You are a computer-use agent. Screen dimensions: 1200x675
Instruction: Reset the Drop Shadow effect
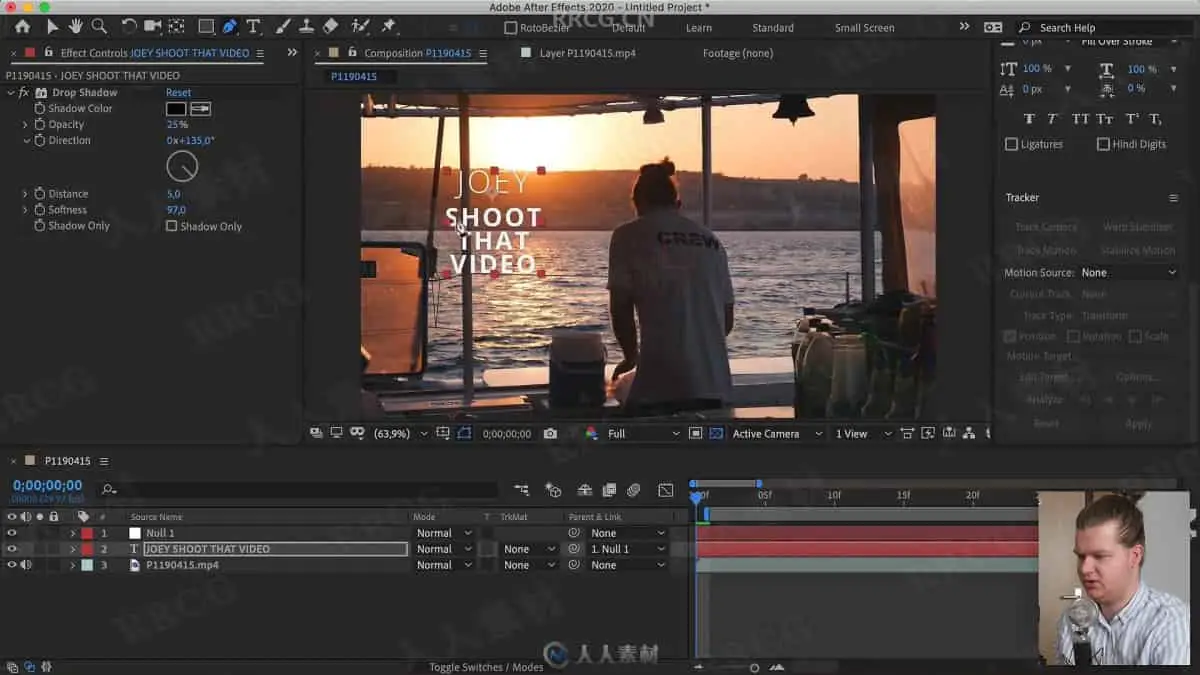[178, 93]
